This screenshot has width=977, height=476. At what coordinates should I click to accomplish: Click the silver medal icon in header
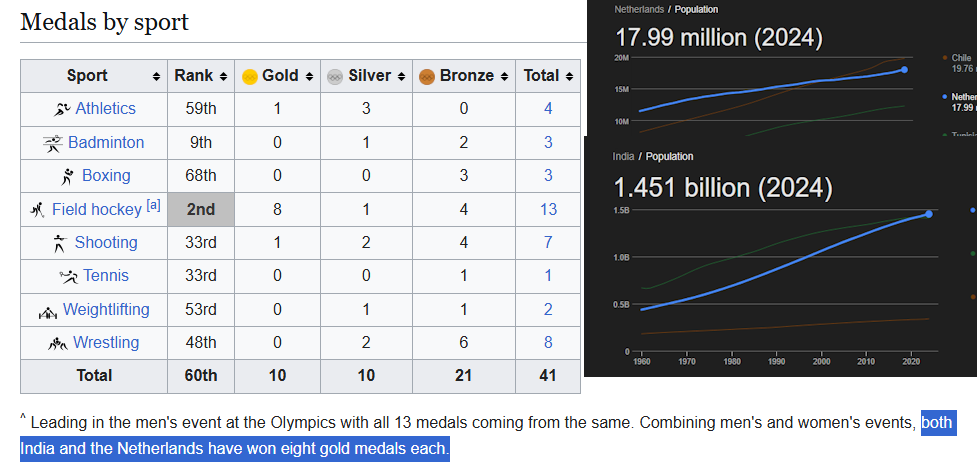[335, 76]
